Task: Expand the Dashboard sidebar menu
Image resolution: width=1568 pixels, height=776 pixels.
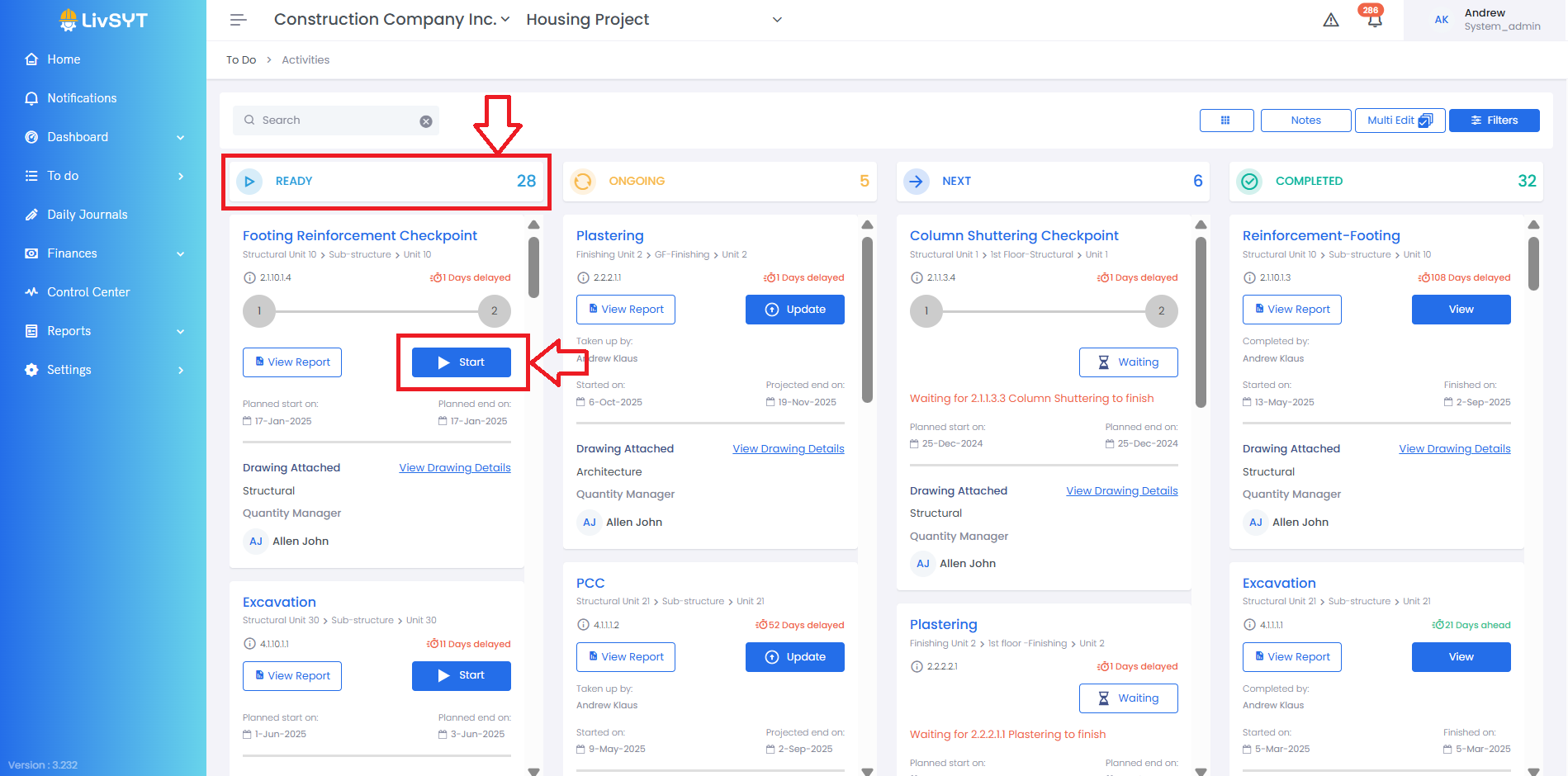Action: click(x=103, y=137)
